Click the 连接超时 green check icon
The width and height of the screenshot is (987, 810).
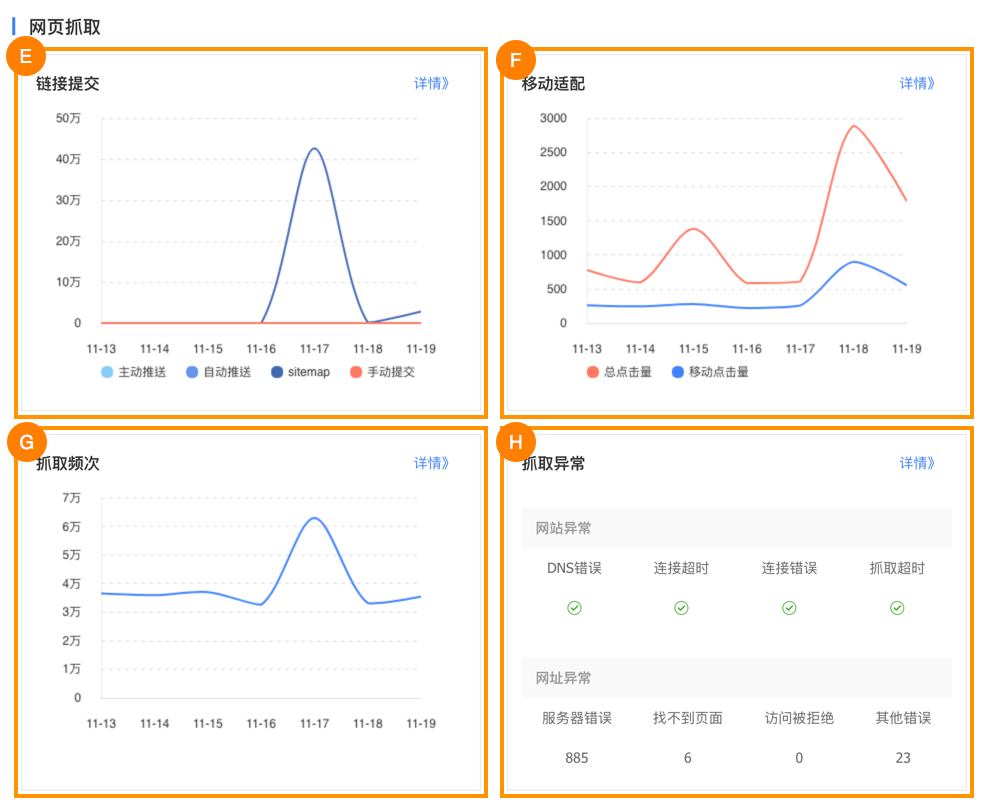click(x=681, y=608)
